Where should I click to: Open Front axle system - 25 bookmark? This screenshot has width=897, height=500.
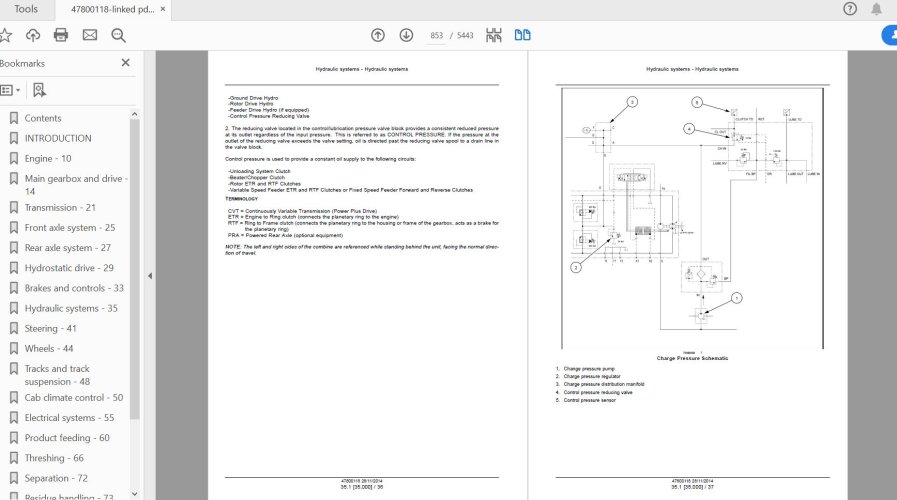(x=70, y=228)
